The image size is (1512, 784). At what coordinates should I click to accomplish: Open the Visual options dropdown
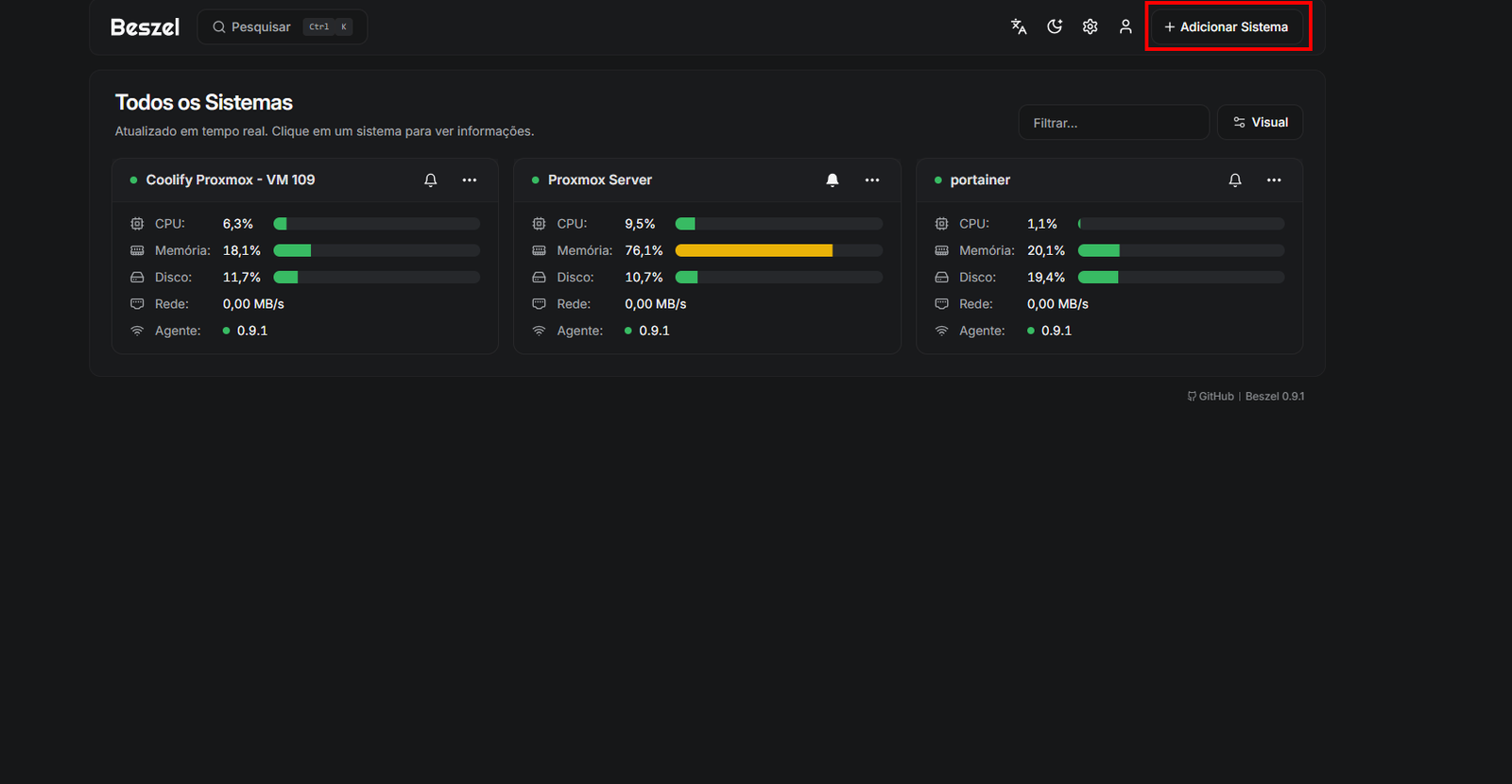click(x=1260, y=123)
